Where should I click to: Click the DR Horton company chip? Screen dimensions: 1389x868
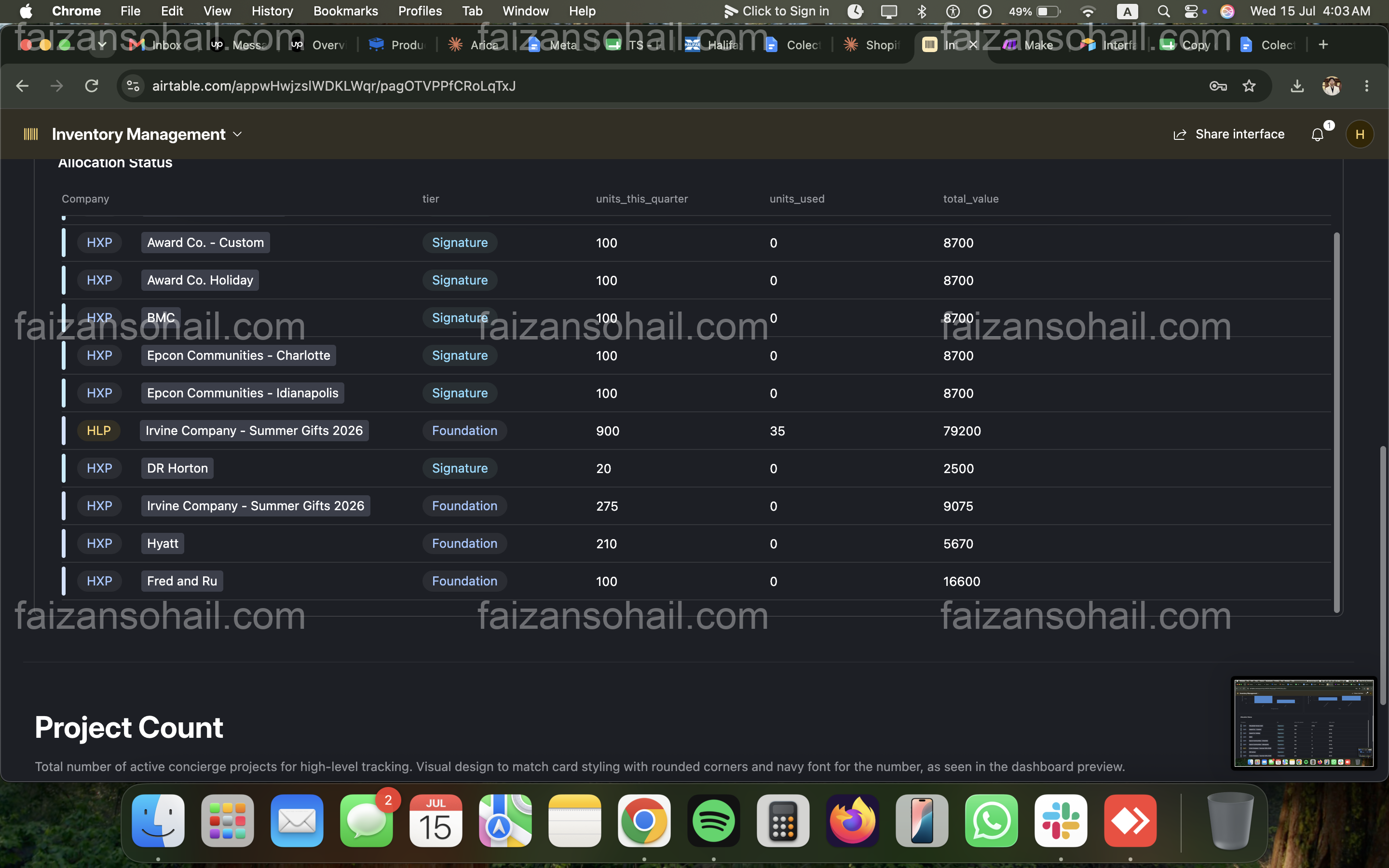(177, 468)
